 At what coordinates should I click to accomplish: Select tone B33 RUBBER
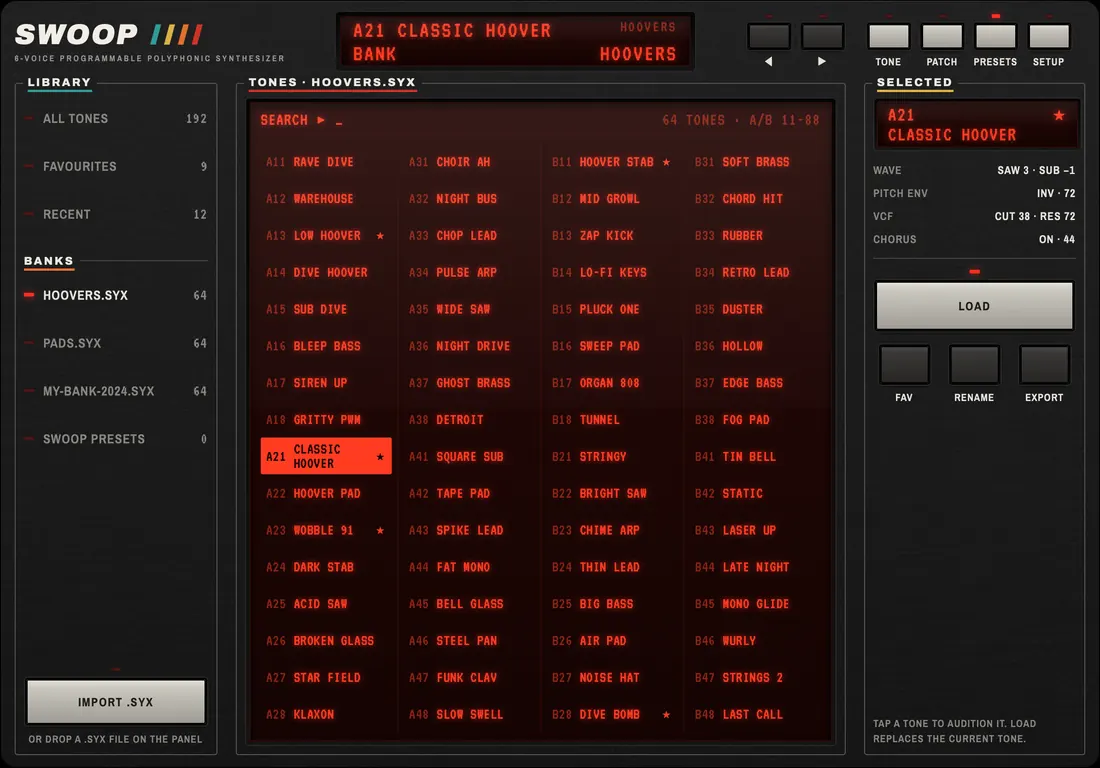pos(755,236)
